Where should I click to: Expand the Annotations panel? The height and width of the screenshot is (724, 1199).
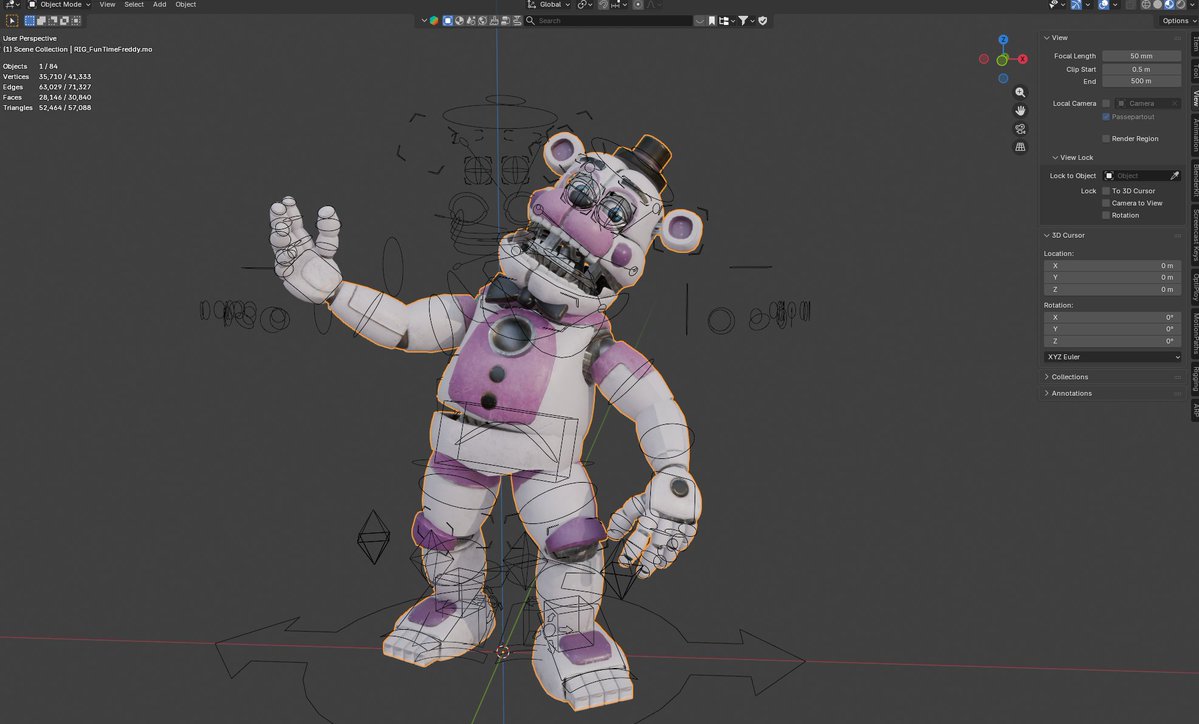point(1067,393)
